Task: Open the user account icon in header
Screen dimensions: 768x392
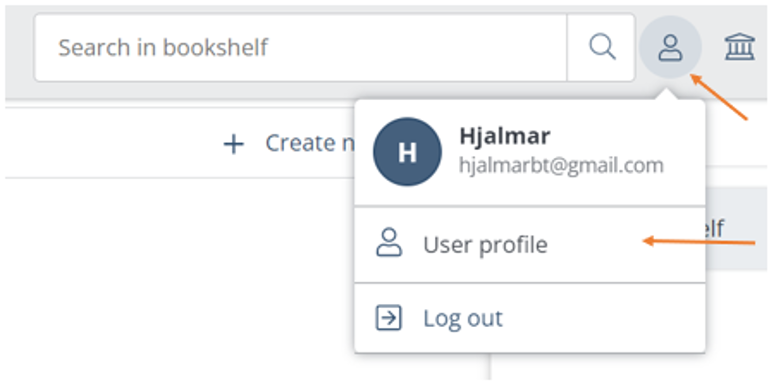Action: tap(670, 47)
